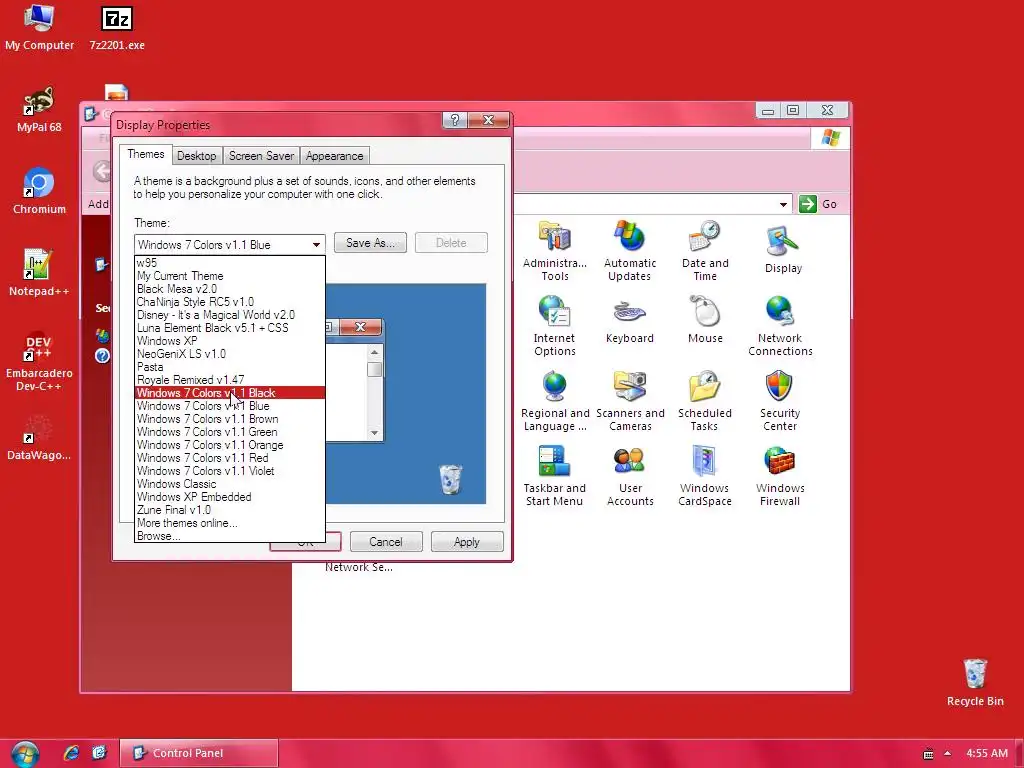Image resolution: width=1024 pixels, height=768 pixels.
Task: Switch to the Desktop tab
Action: tap(197, 156)
